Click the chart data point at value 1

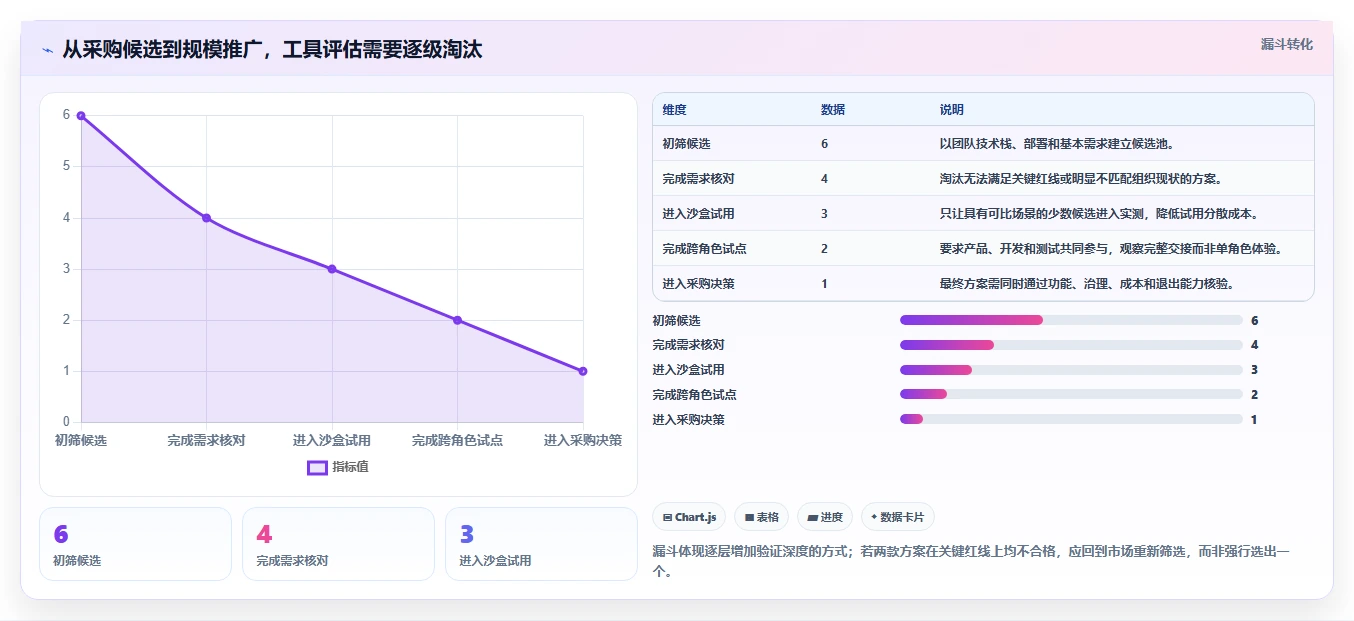click(x=583, y=371)
